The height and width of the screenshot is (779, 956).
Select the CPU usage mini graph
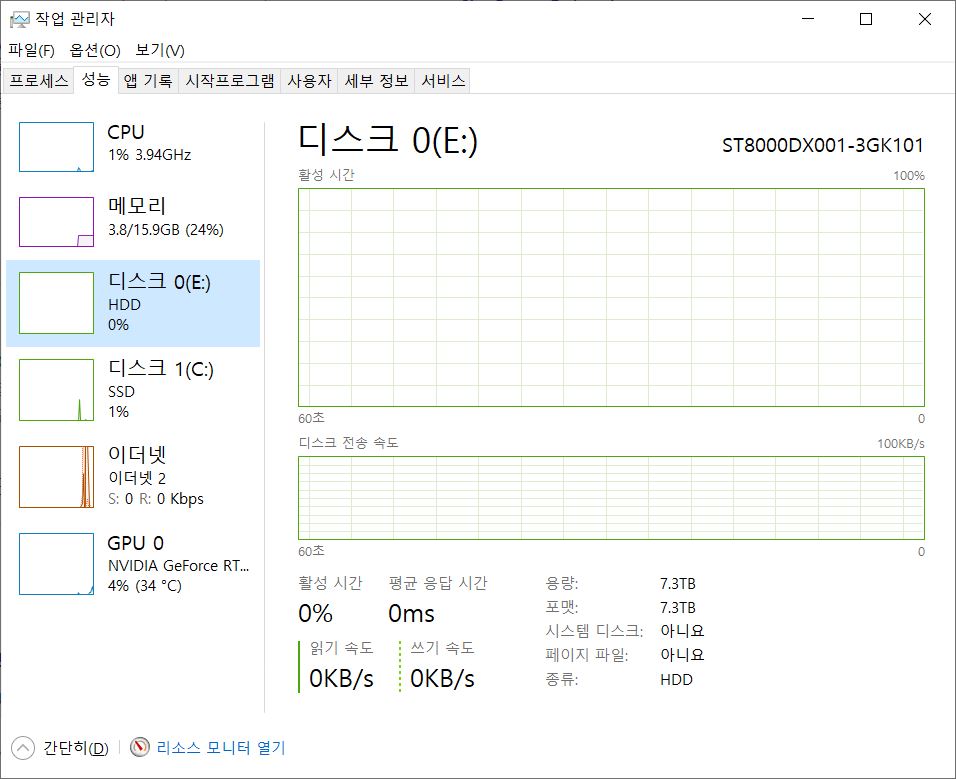pos(56,147)
